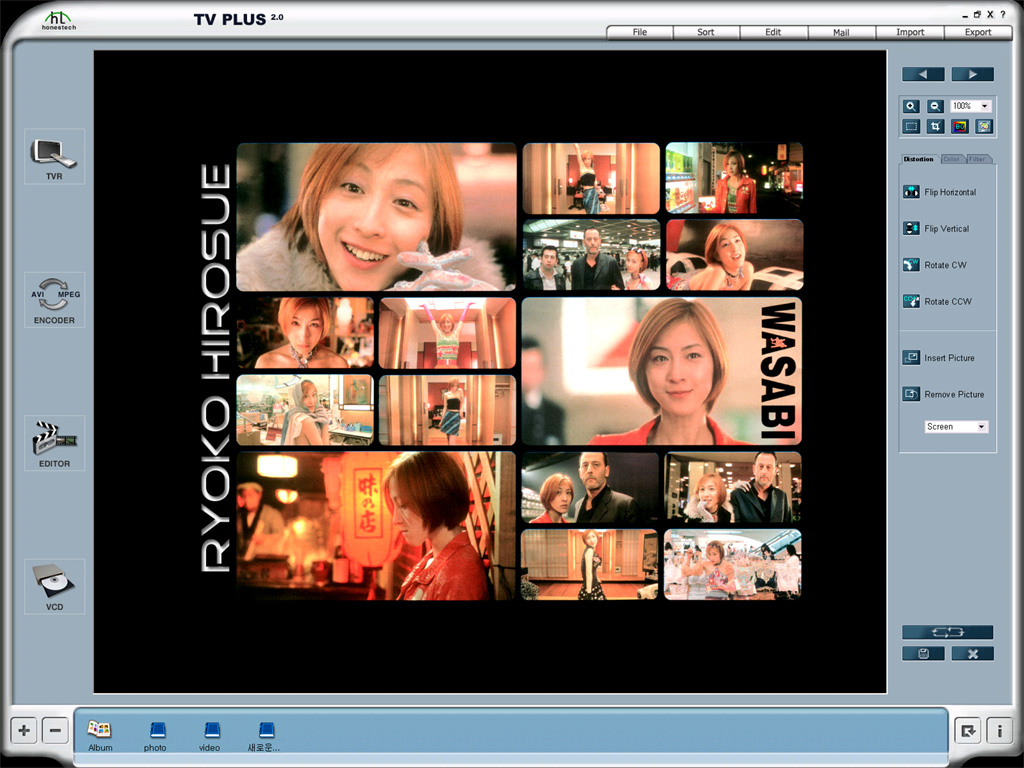Click the Insert Picture icon
The width and height of the screenshot is (1024, 768).
coord(911,358)
